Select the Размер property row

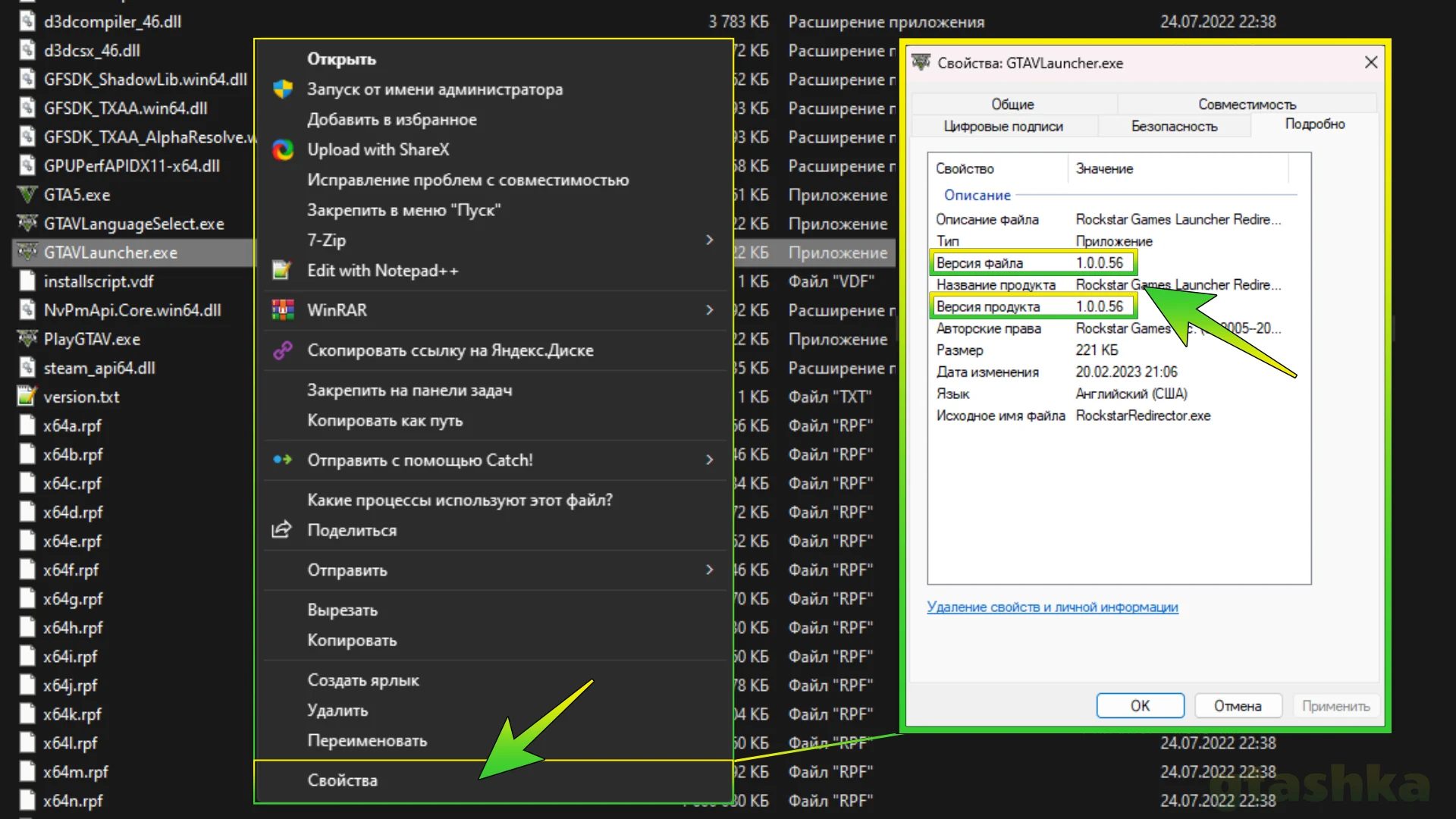tap(1028, 350)
